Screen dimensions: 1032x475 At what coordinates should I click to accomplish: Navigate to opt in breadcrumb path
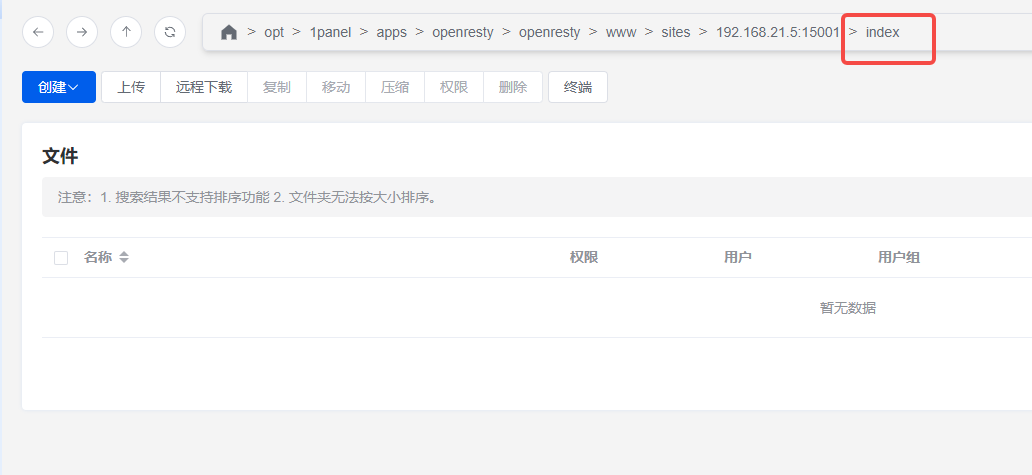(x=274, y=32)
